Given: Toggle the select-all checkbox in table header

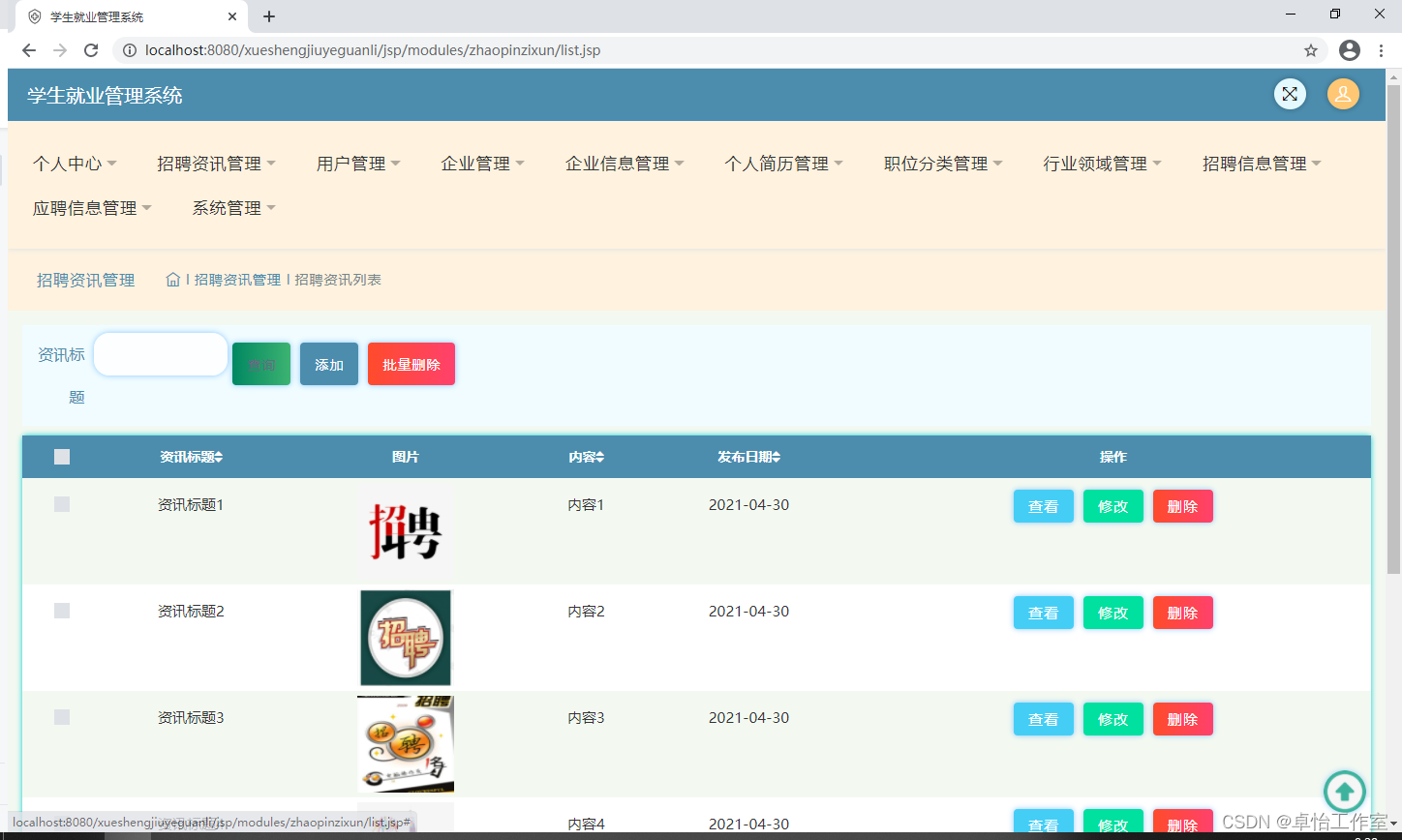Looking at the screenshot, I should pos(62,457).
